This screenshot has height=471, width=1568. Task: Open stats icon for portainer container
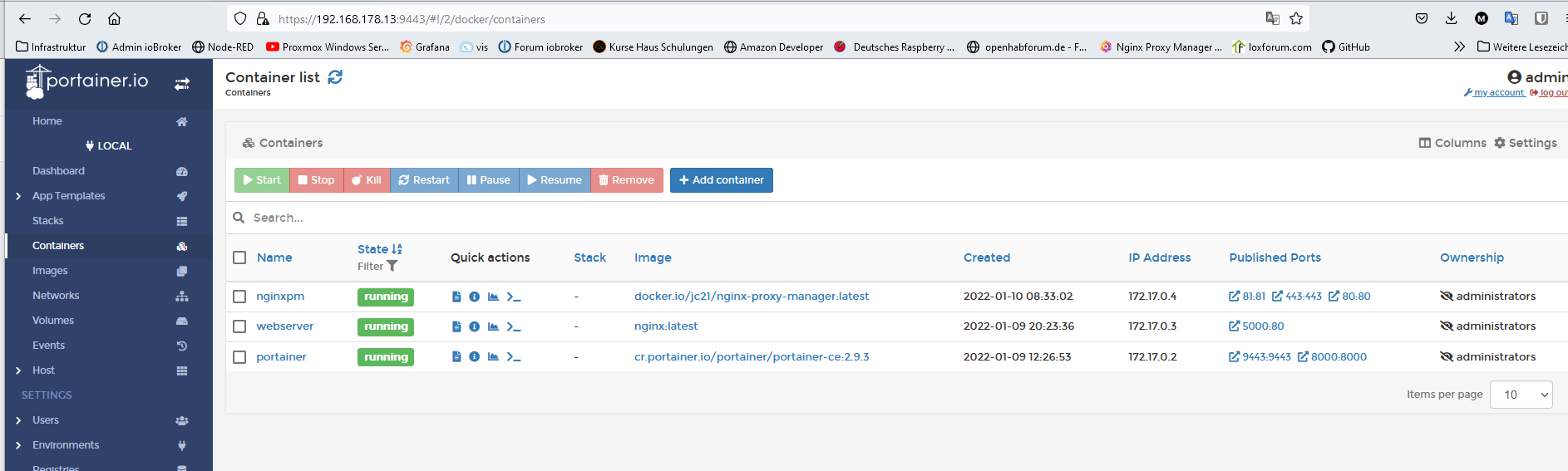493,357
